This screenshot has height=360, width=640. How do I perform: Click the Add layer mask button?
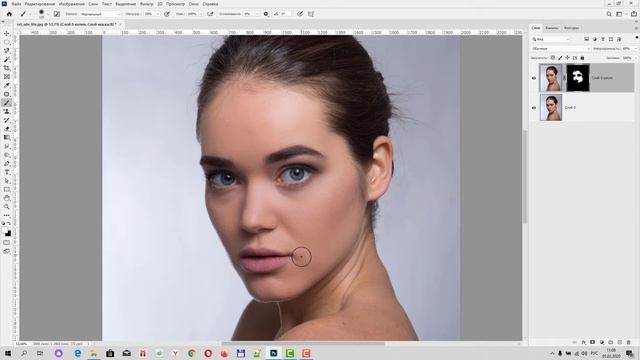click(593, 342)
